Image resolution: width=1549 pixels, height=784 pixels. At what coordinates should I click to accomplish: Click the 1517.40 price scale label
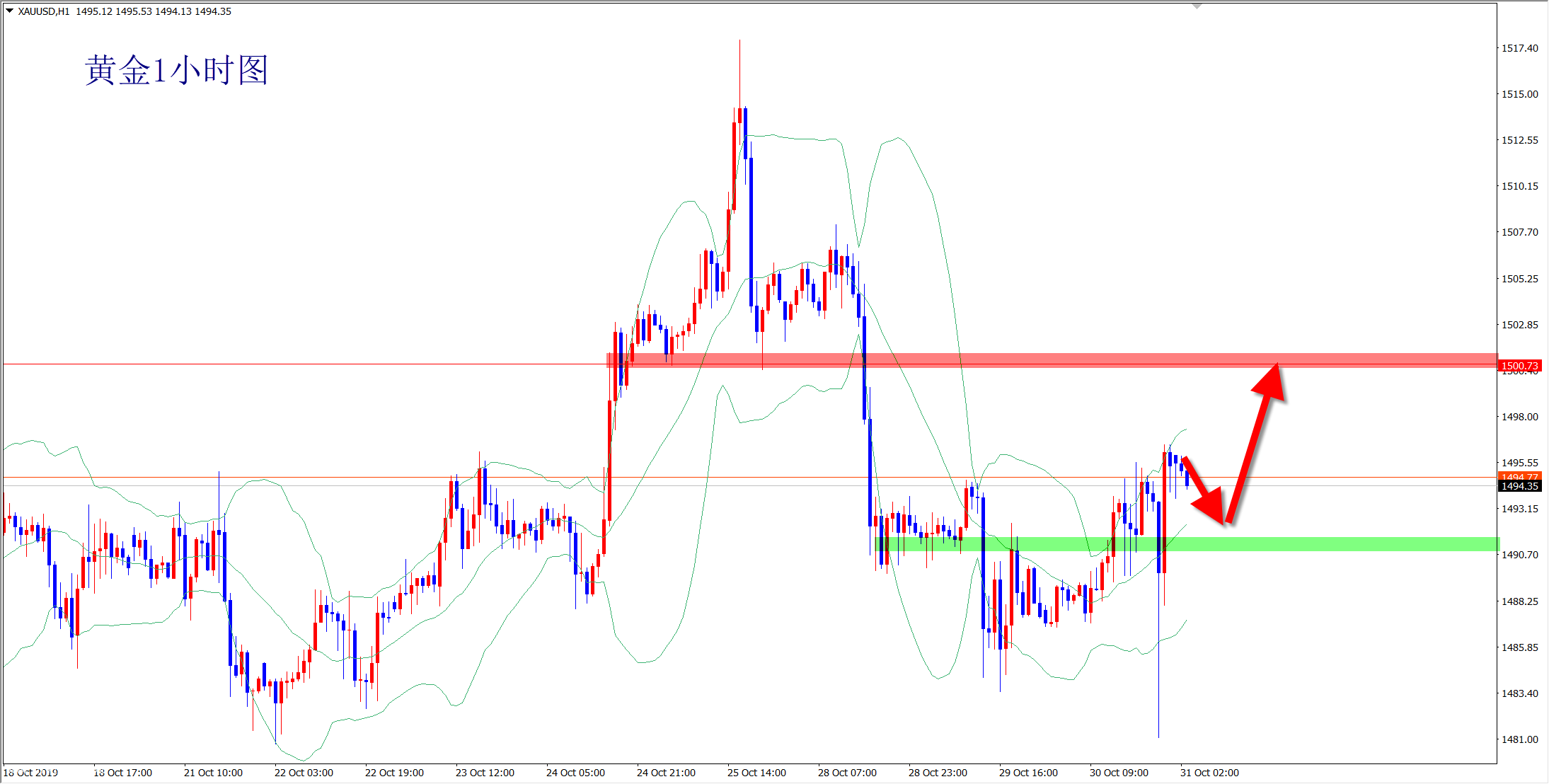1519,48
